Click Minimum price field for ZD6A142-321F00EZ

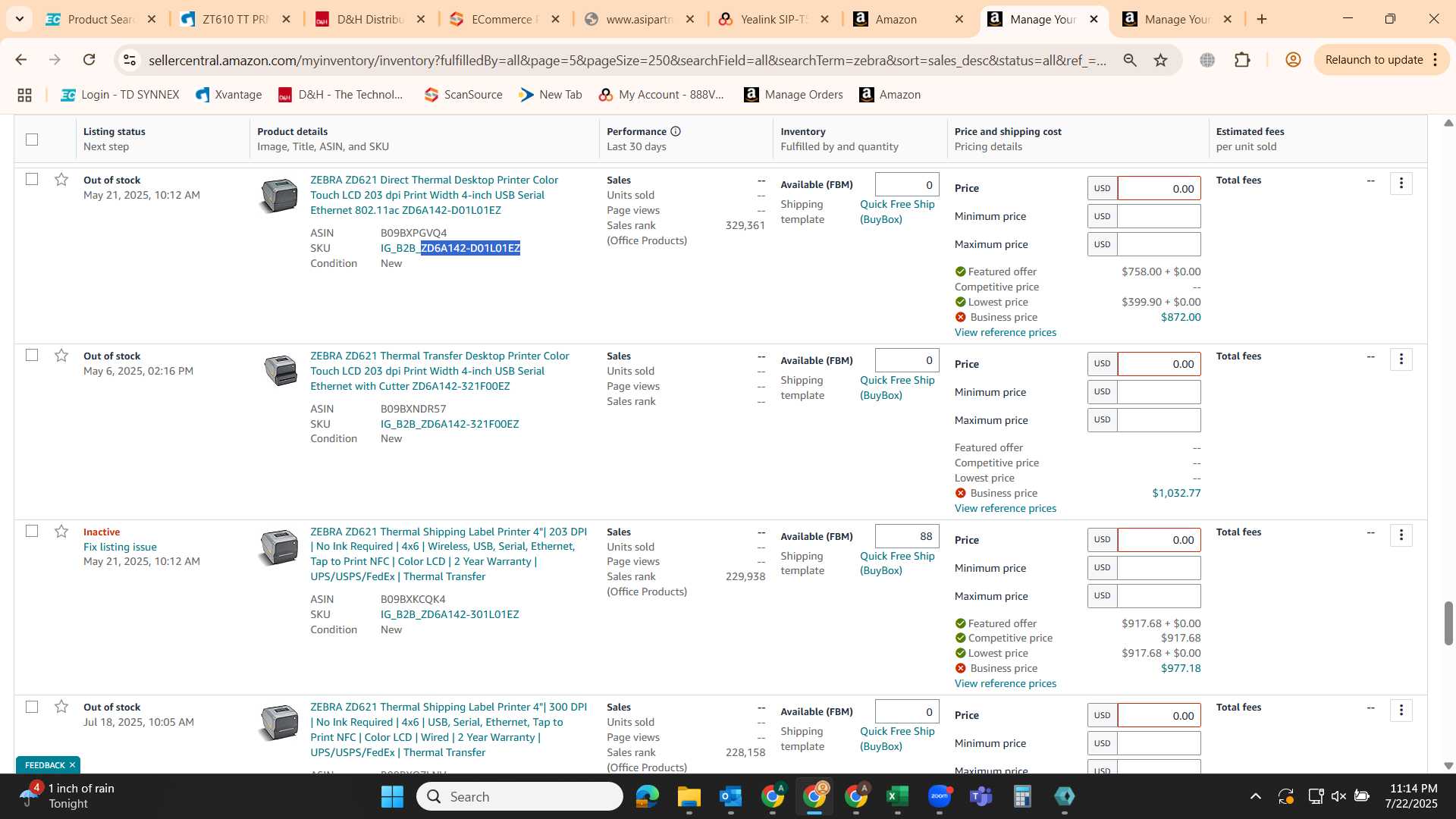point(1159,392)
